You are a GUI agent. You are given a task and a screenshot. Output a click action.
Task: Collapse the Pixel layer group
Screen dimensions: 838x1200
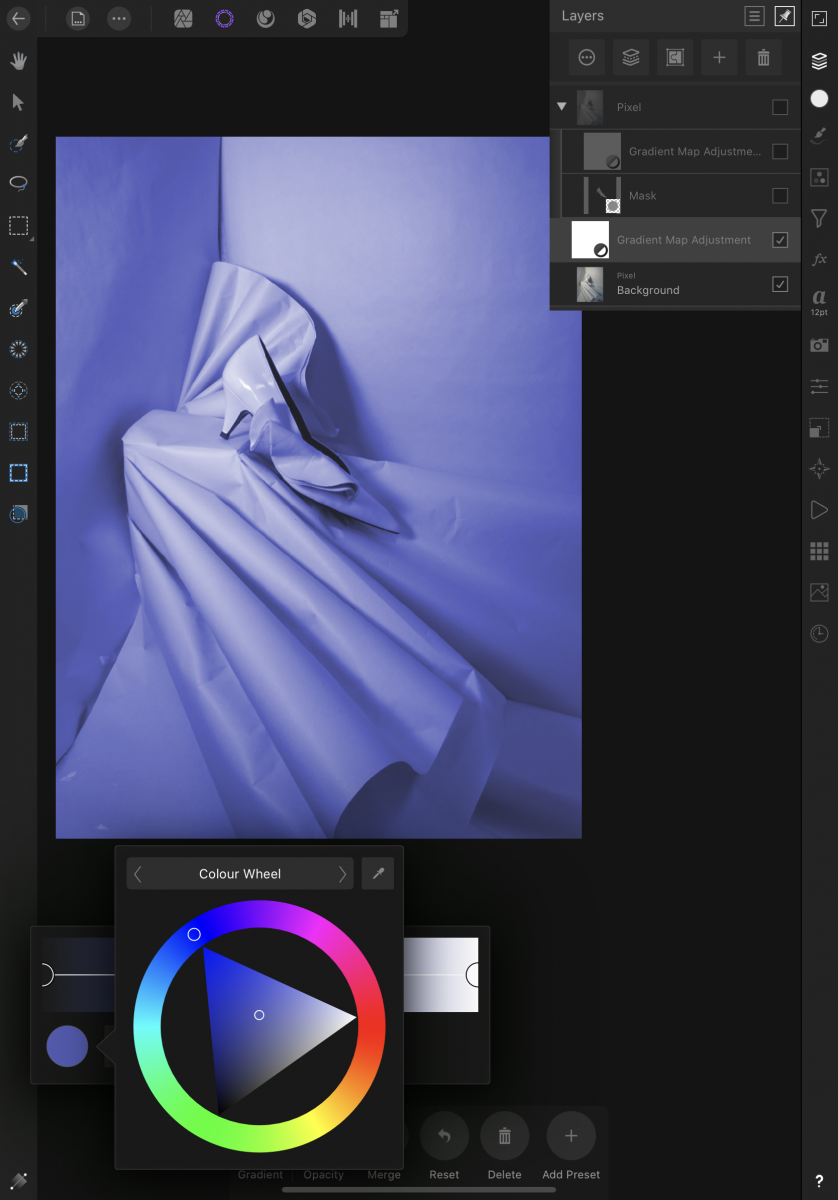click(561, 107)
